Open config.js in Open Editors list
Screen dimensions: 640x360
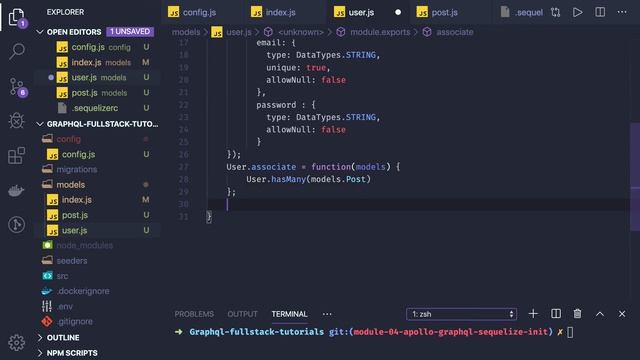click(98, 47)
